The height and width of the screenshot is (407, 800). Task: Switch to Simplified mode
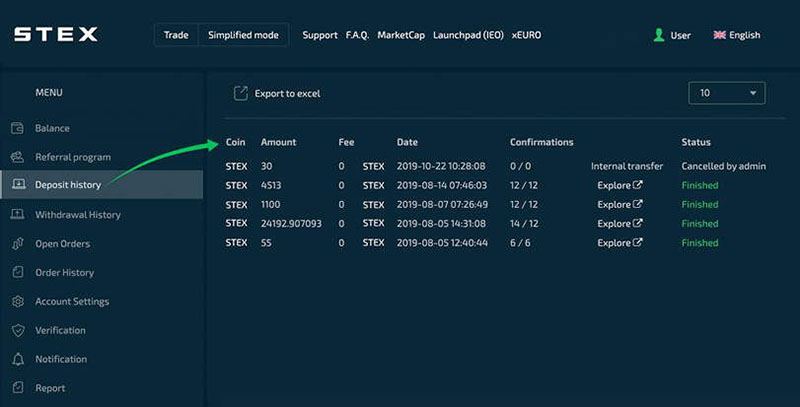click(x=243, y=35)
